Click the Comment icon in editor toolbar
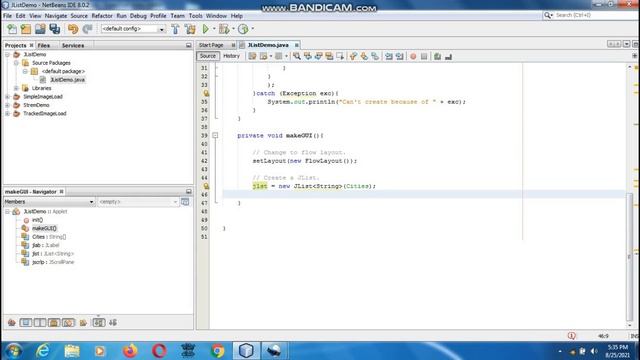This screenshot has width=640, height=360. [437, 56]
